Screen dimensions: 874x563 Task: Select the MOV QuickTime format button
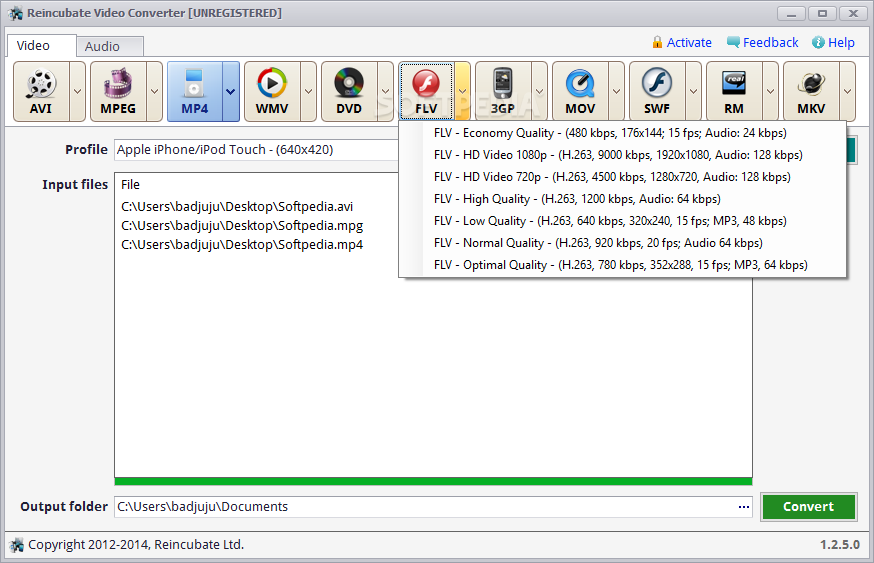(580, 91)
